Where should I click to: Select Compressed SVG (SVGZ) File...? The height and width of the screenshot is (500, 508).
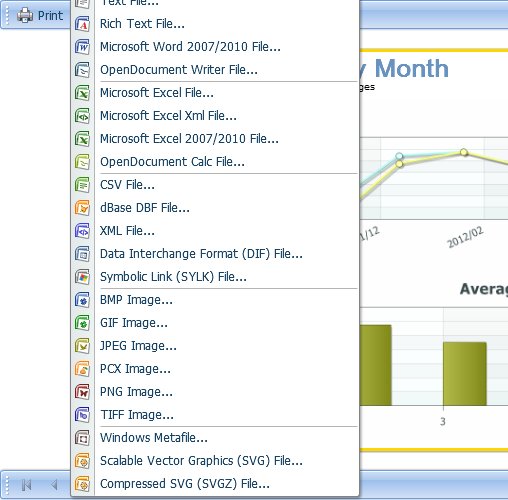click(x=215, y=484)
